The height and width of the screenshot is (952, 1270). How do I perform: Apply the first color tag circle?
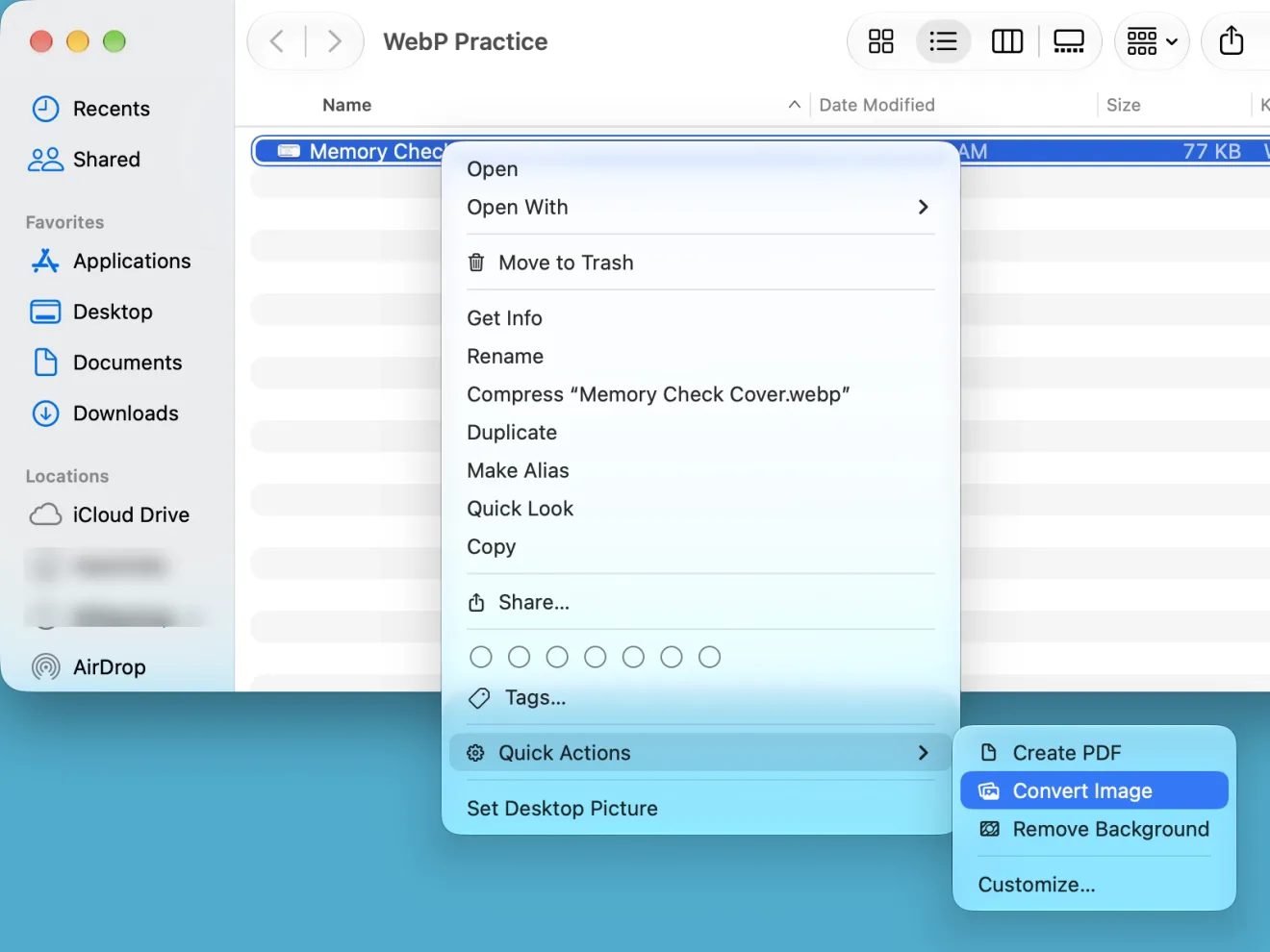tap(481, 657)
